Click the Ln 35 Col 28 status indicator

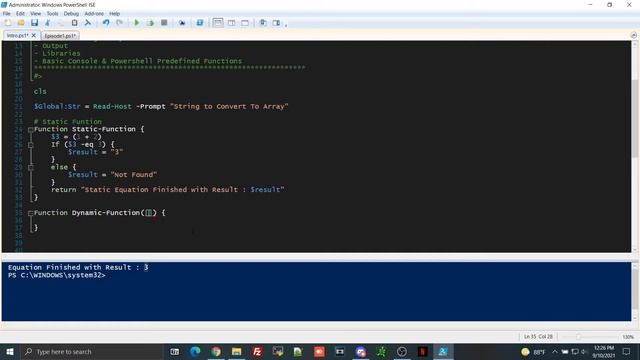[x=538, y=337]
